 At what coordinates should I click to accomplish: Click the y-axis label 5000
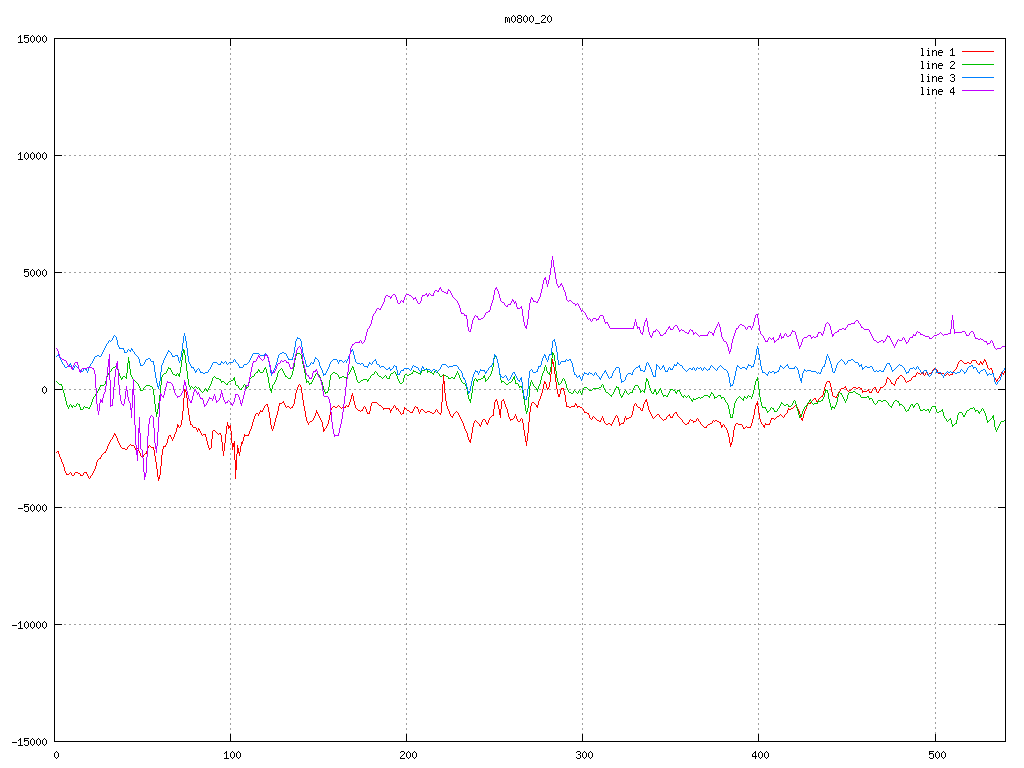pos(36,273)
